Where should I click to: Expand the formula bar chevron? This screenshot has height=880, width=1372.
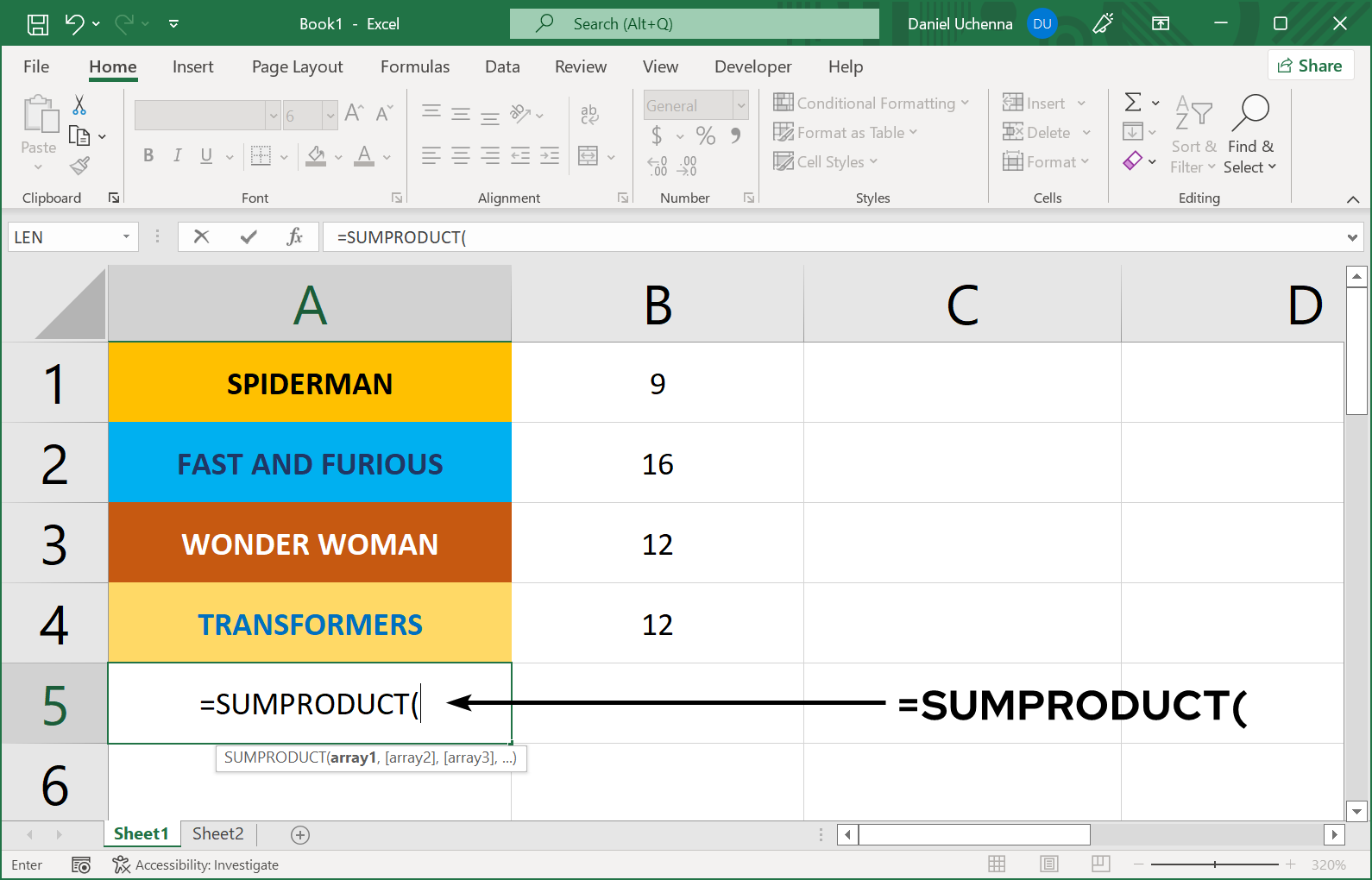coord(1352,237)
